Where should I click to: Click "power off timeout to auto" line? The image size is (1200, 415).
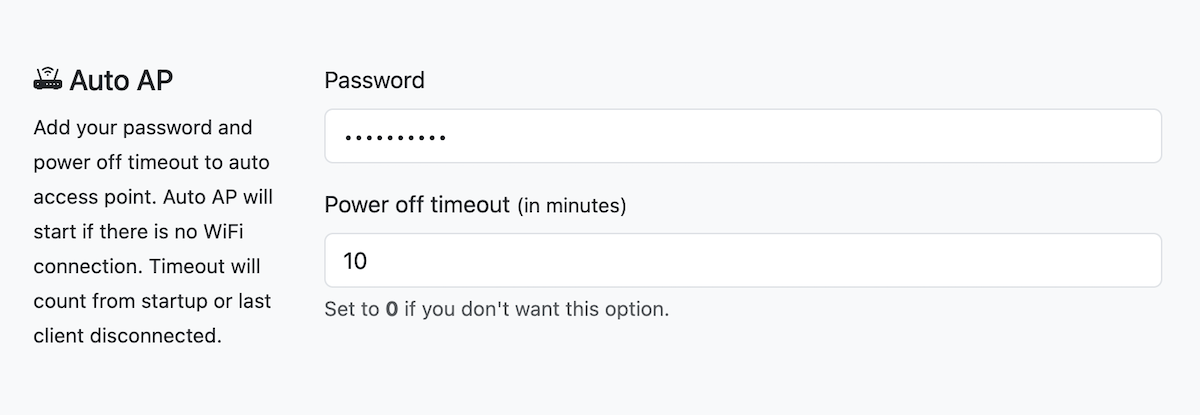151,163
